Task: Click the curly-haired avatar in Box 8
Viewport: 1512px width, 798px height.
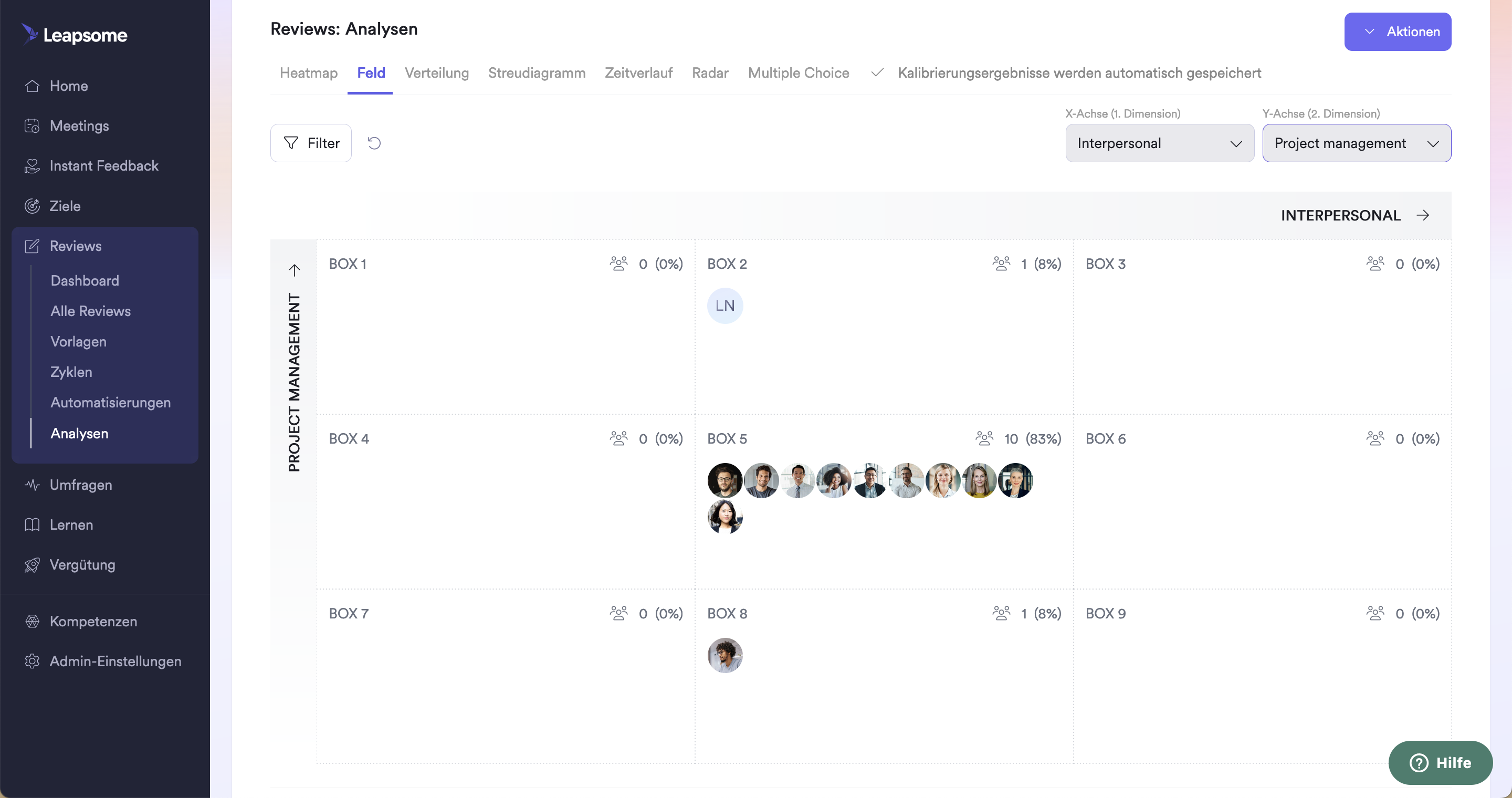Action: point(725,655)
